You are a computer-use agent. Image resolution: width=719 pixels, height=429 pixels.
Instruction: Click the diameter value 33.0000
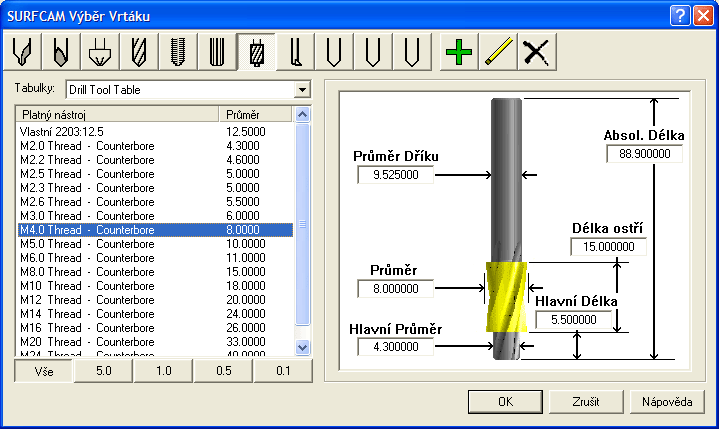[246, 342]
